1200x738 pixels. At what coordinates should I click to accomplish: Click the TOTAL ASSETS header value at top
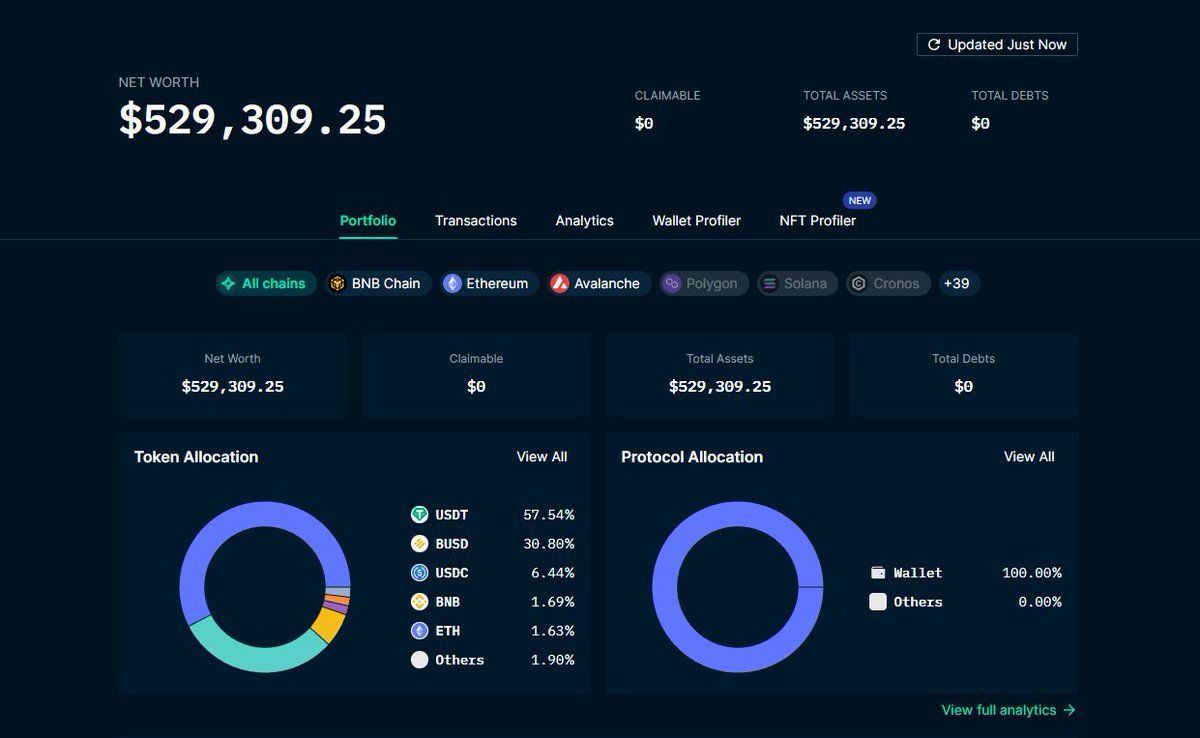click(854, 124)
